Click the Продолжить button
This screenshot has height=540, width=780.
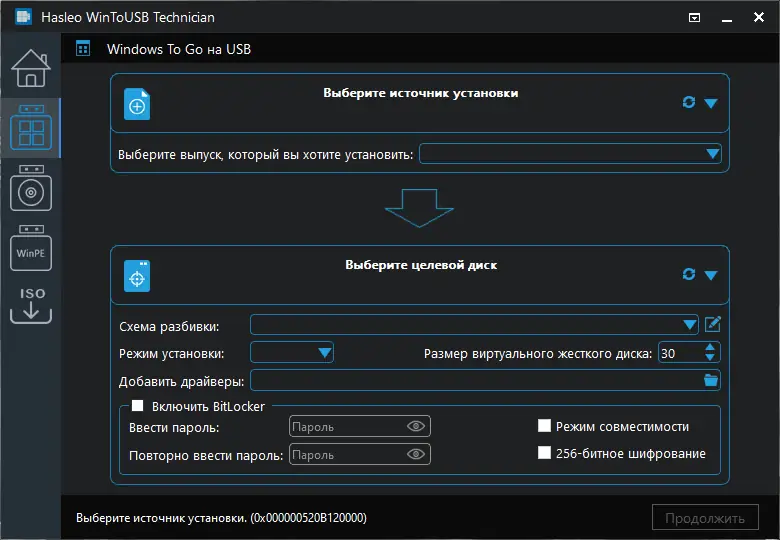705,518
